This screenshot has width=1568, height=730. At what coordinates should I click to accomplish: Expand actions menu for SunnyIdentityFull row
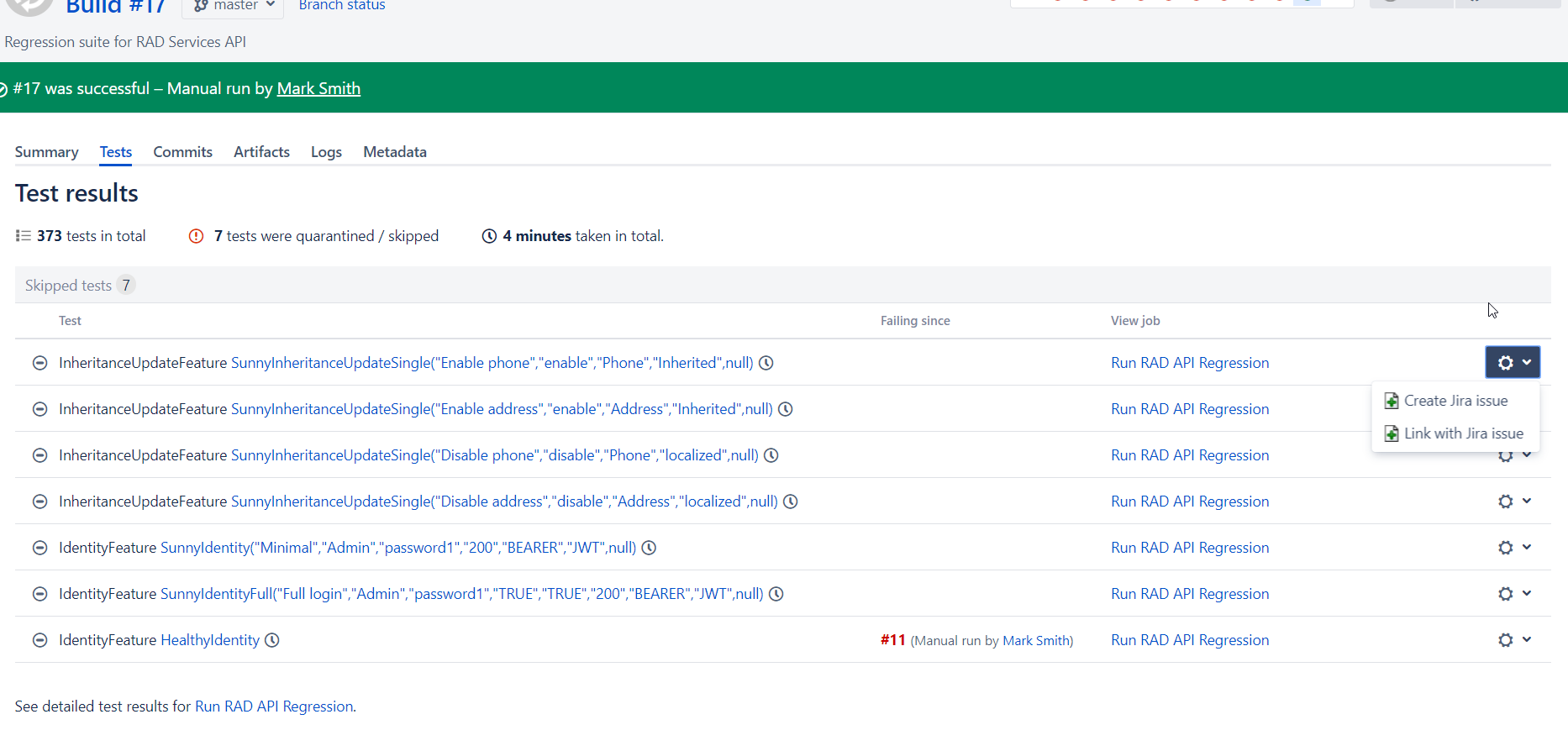(1514, 594)
